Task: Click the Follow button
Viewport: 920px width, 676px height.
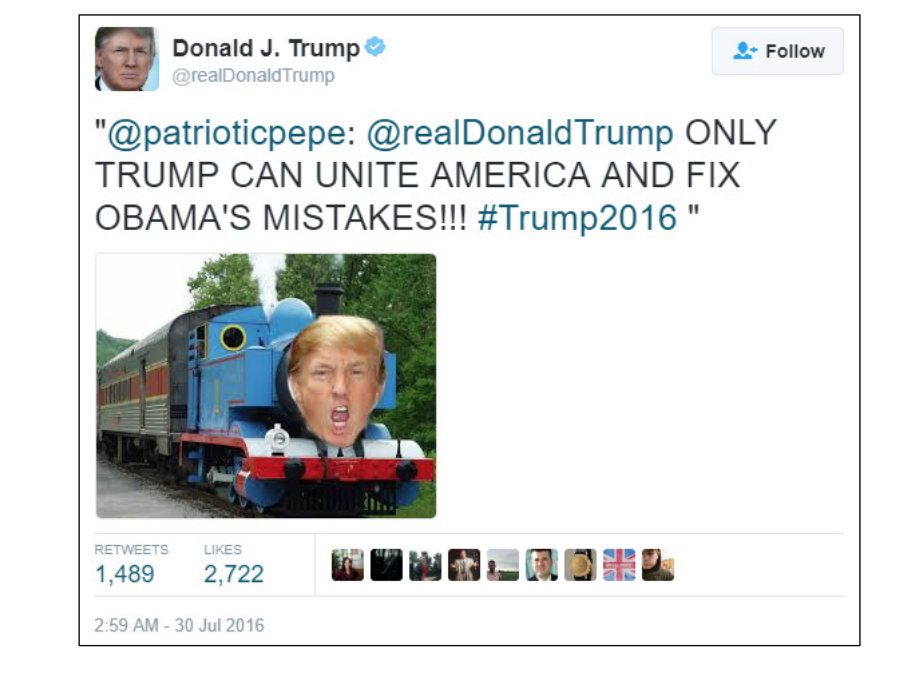Action: (x=777, y=51)
